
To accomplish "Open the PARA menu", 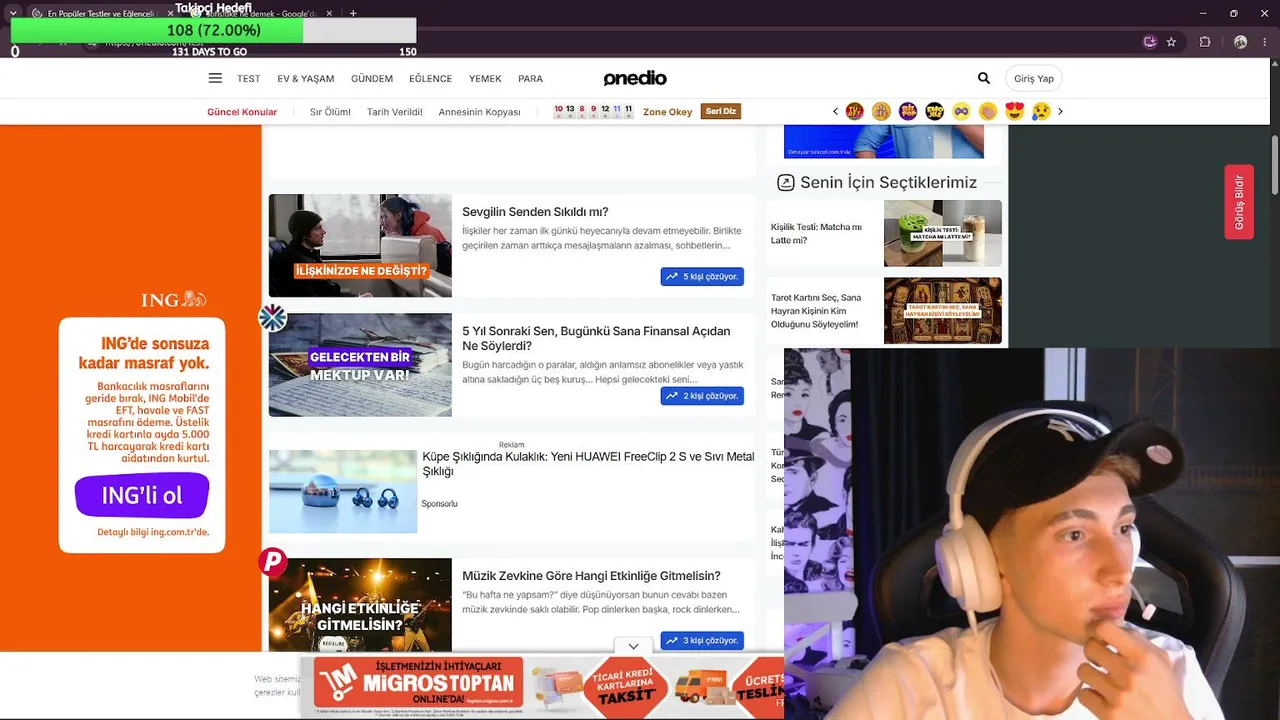I will click(x=530, y=79).
